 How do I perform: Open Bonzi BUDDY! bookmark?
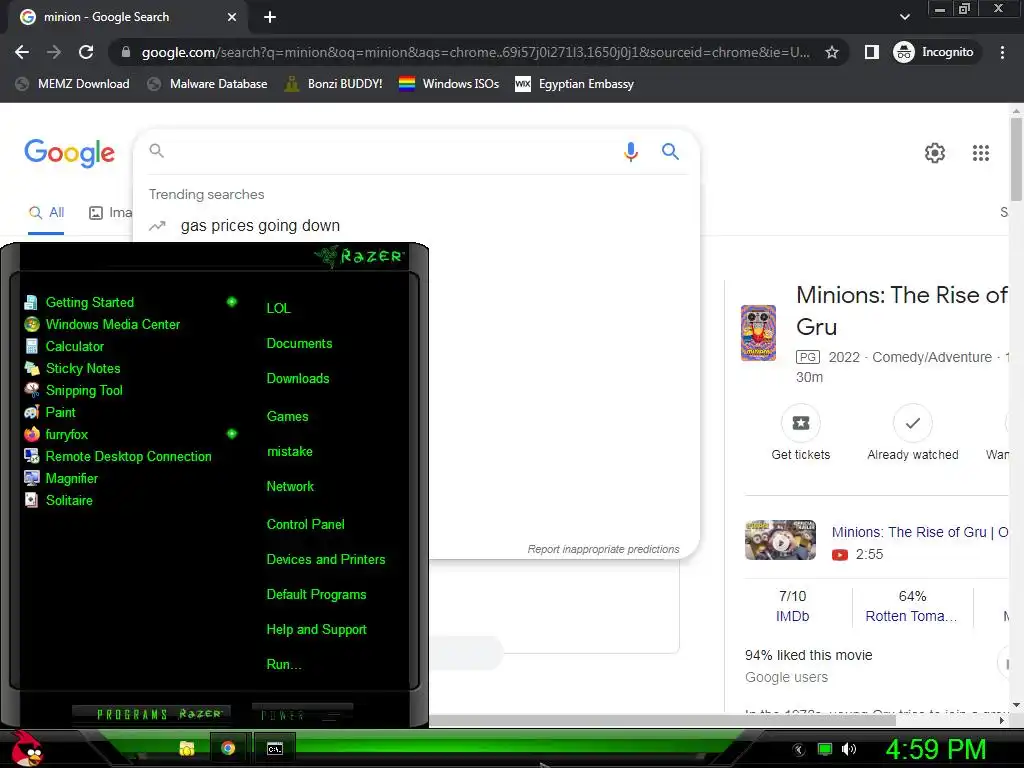pyautogui.click(x=334, y=84)
